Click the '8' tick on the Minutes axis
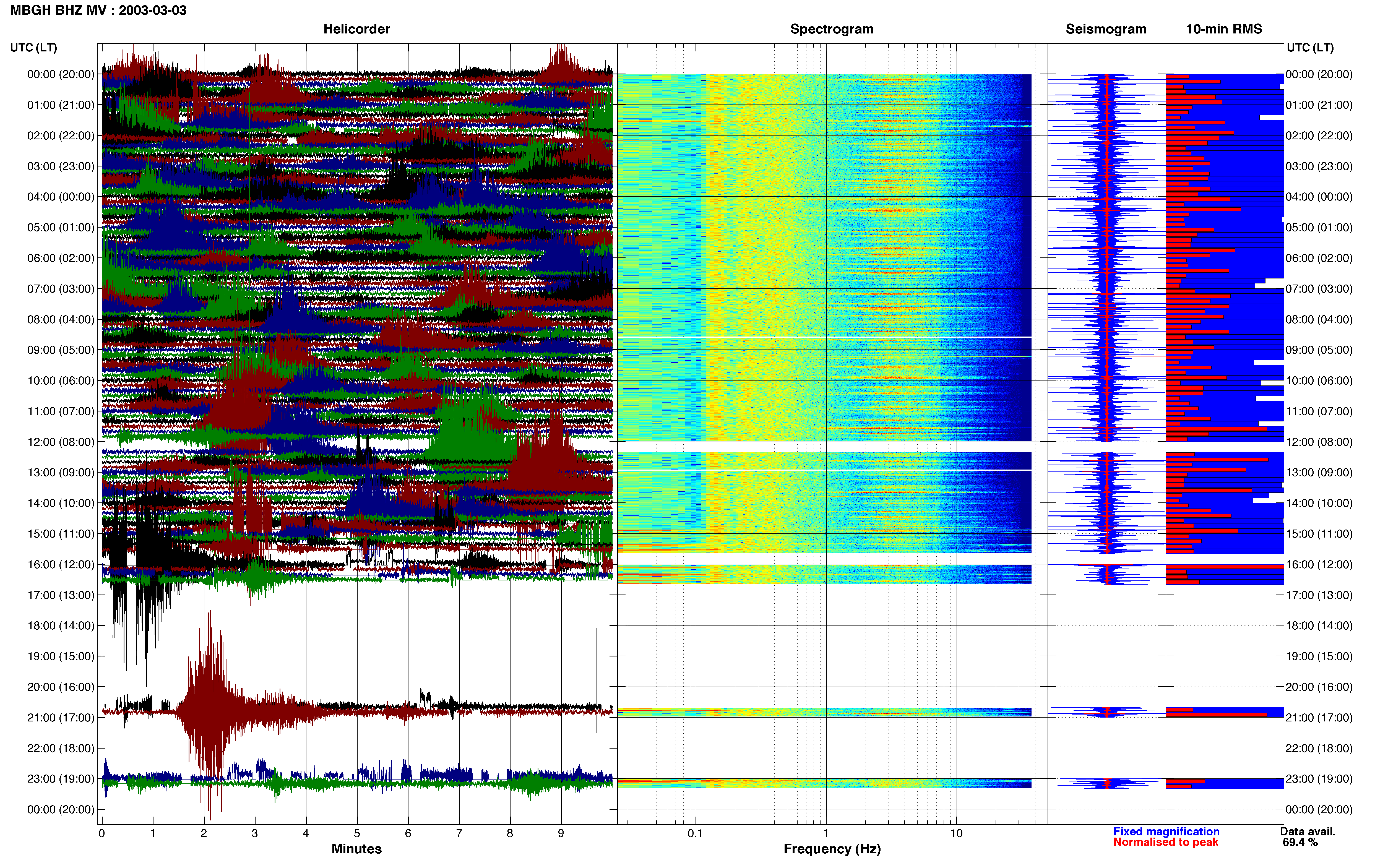Image resolution: width=1388 pixels, height=868 pixels. (510, 833)
